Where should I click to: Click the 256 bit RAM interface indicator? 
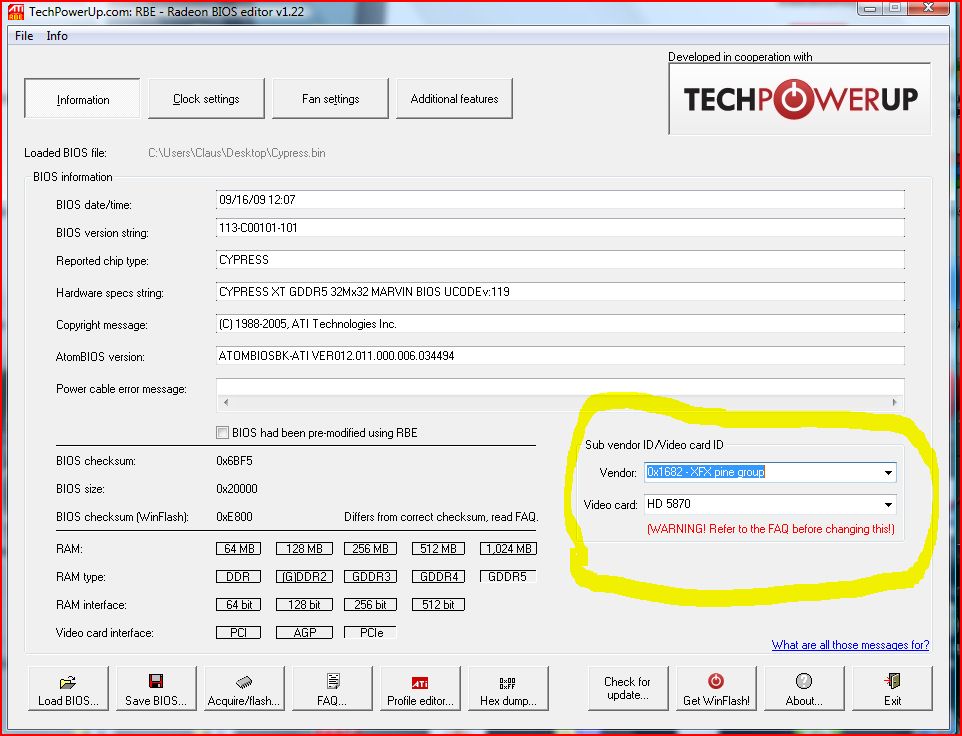click(x=371, y=605)
